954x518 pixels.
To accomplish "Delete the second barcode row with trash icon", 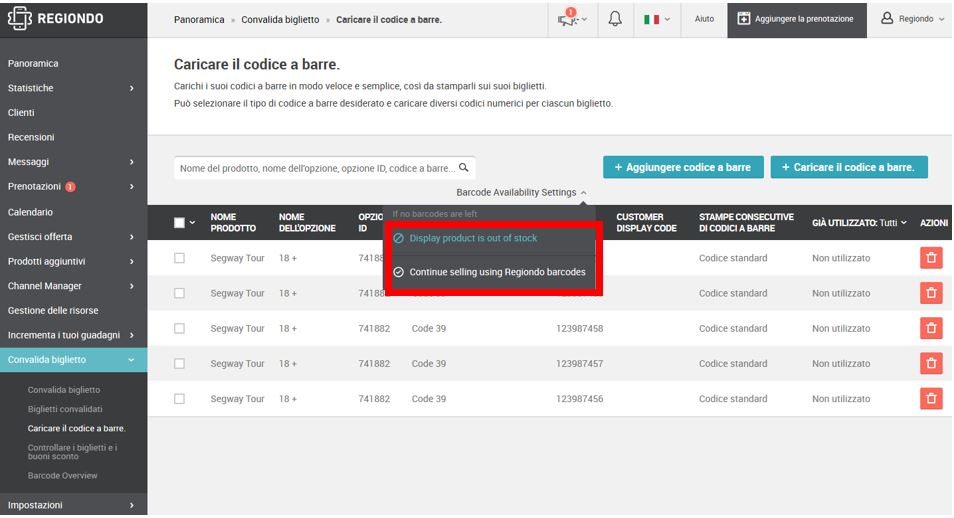I will click(931, 293).
